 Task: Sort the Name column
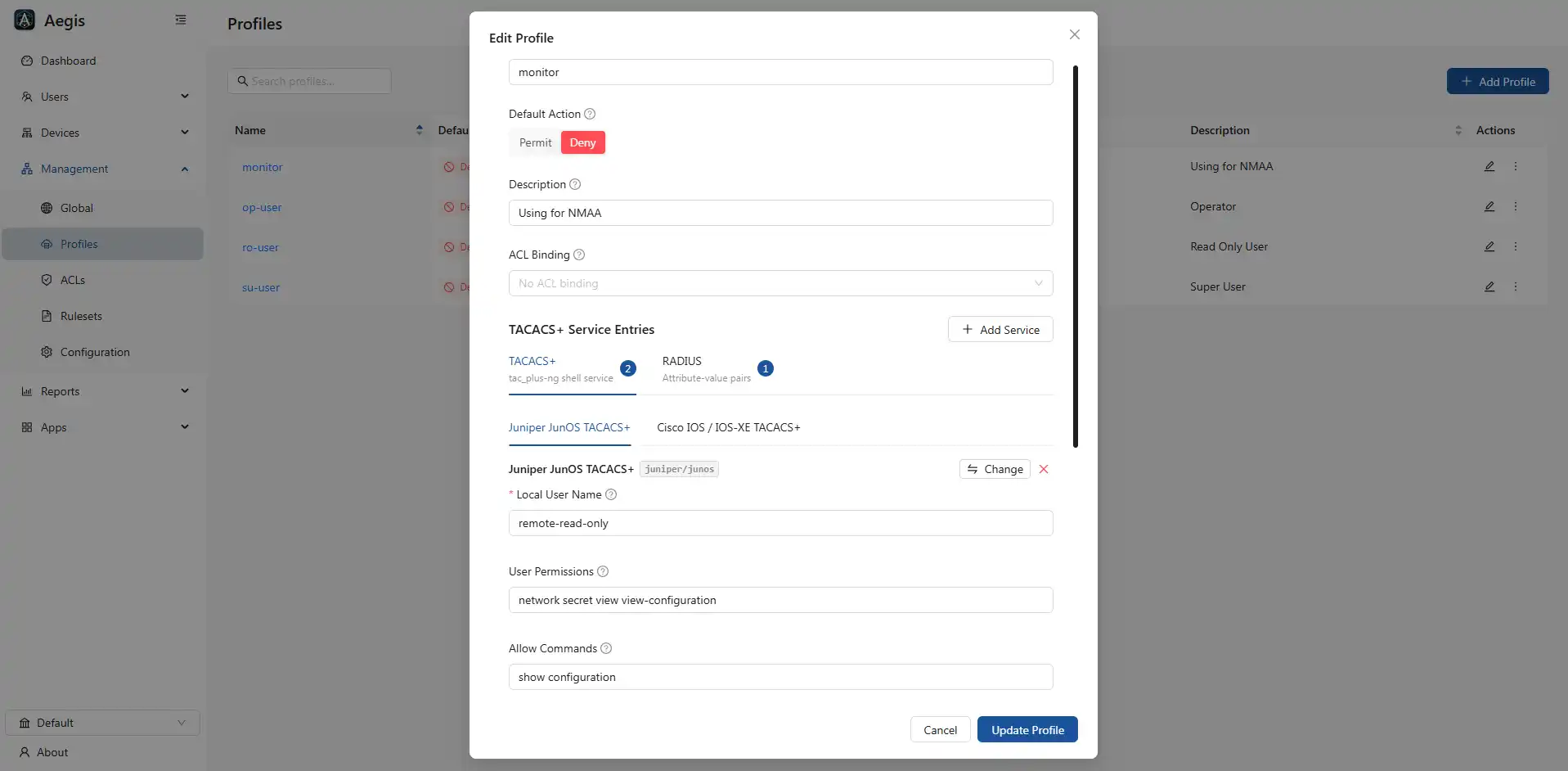click(x=420, y=130)
